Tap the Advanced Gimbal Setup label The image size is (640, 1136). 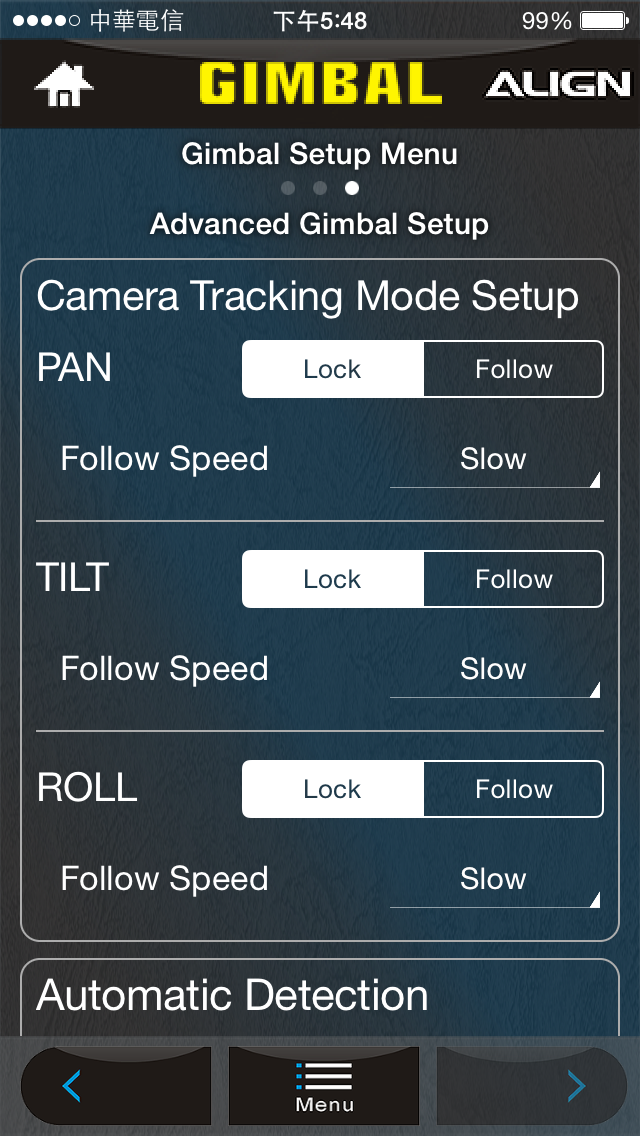coord(318,223)
